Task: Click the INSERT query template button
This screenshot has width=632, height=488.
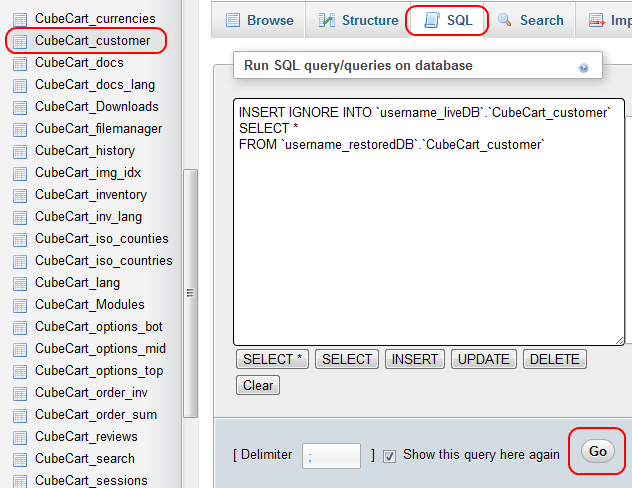Action: pyautogui.click(x=415, y=359)
